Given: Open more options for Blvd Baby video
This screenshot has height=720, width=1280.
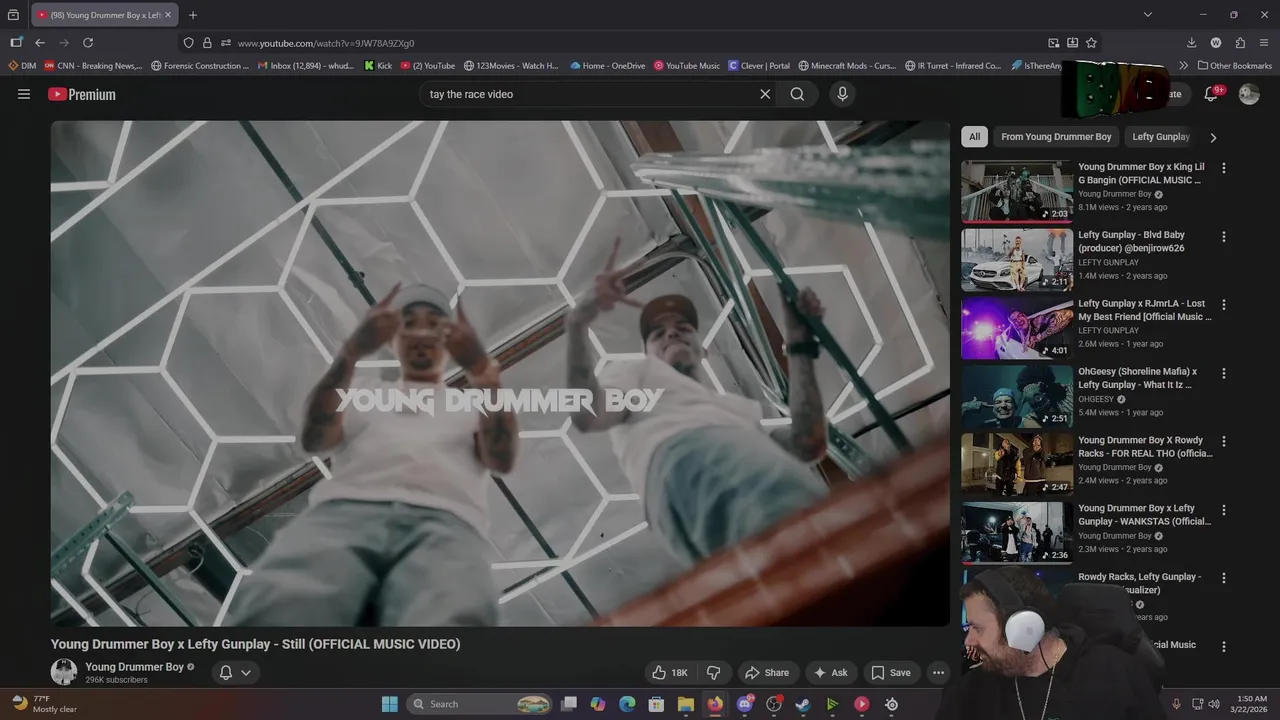Looking at the screenshot, I should pos(1223,237).
